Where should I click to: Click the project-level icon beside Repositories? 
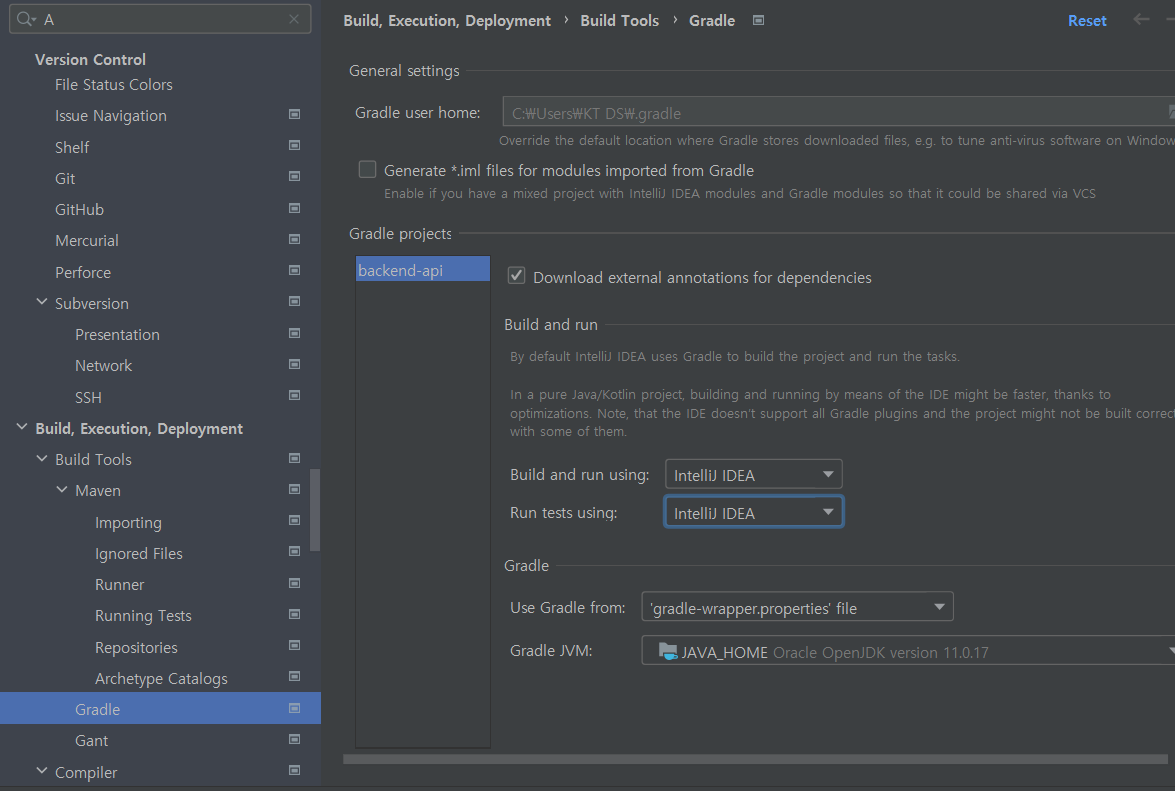[294, 646]
